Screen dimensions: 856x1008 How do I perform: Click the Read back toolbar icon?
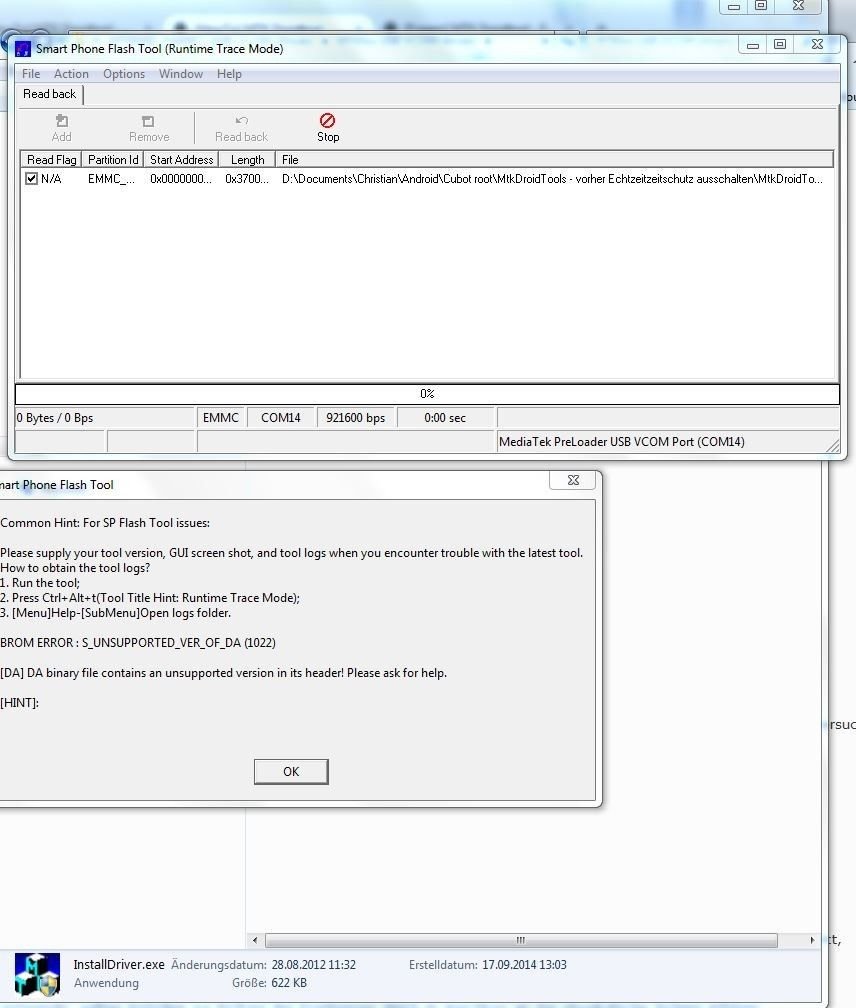tap(241, 128)
